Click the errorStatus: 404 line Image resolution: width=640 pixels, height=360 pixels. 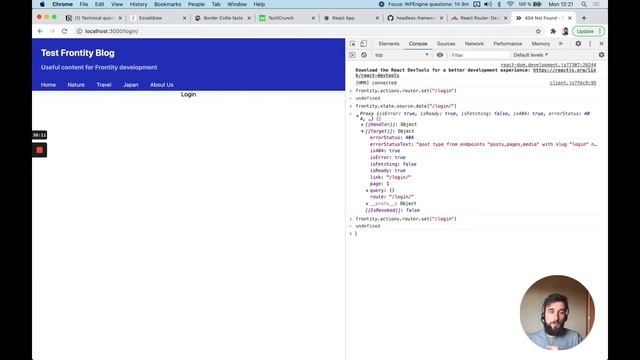[x=392, y=138]
